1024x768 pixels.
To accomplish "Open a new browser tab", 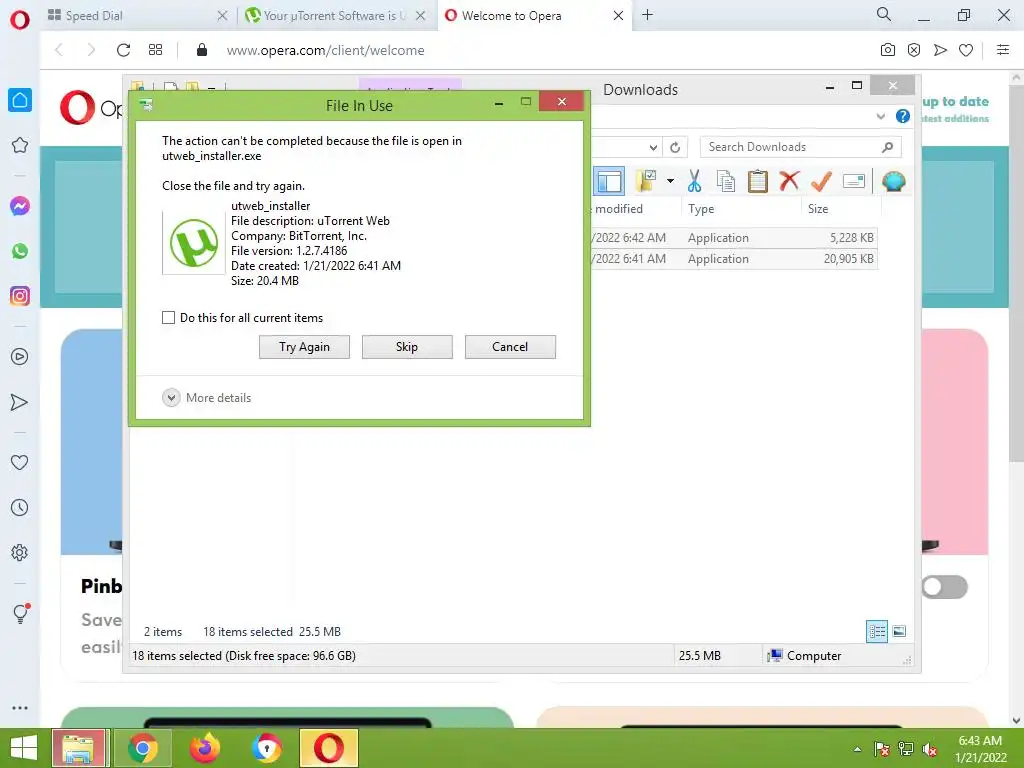I will click(647, 15).
